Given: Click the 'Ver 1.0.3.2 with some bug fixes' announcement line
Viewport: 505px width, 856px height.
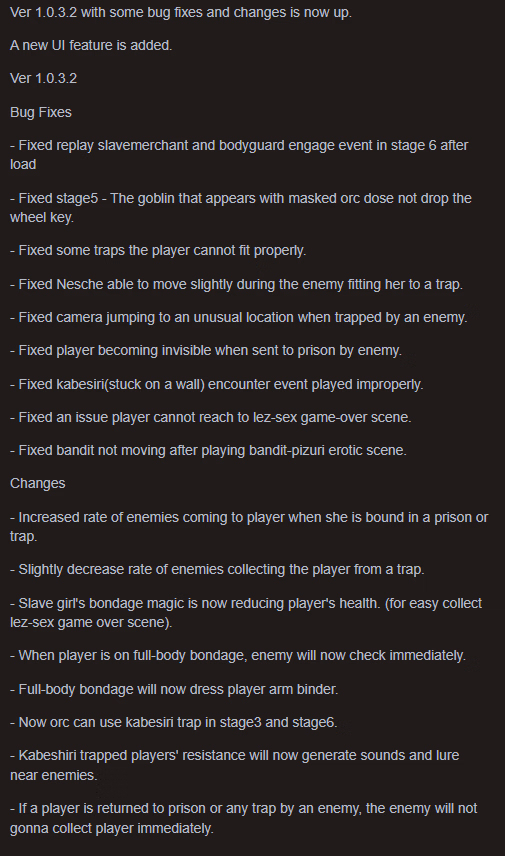Looking at the screenshot, I should click(x=181, y=12).
